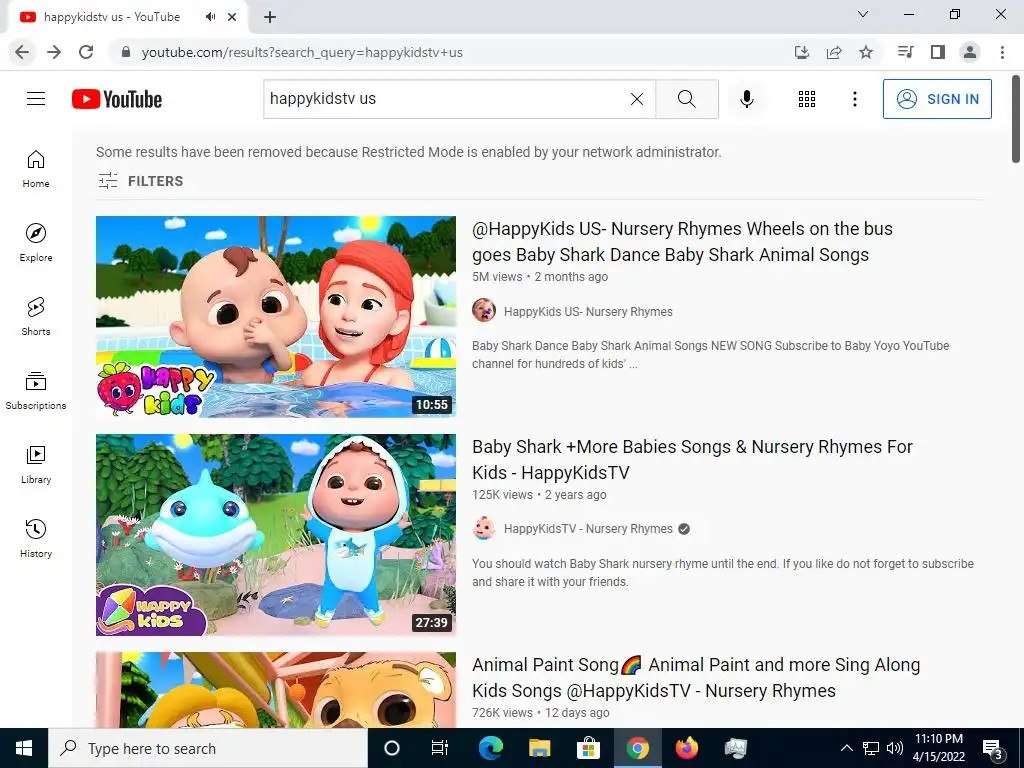The width and height of the screenshot is (1024, 768).
Task: Open YouTube settings three-dot menu
Action: click(x=854, y=99)
